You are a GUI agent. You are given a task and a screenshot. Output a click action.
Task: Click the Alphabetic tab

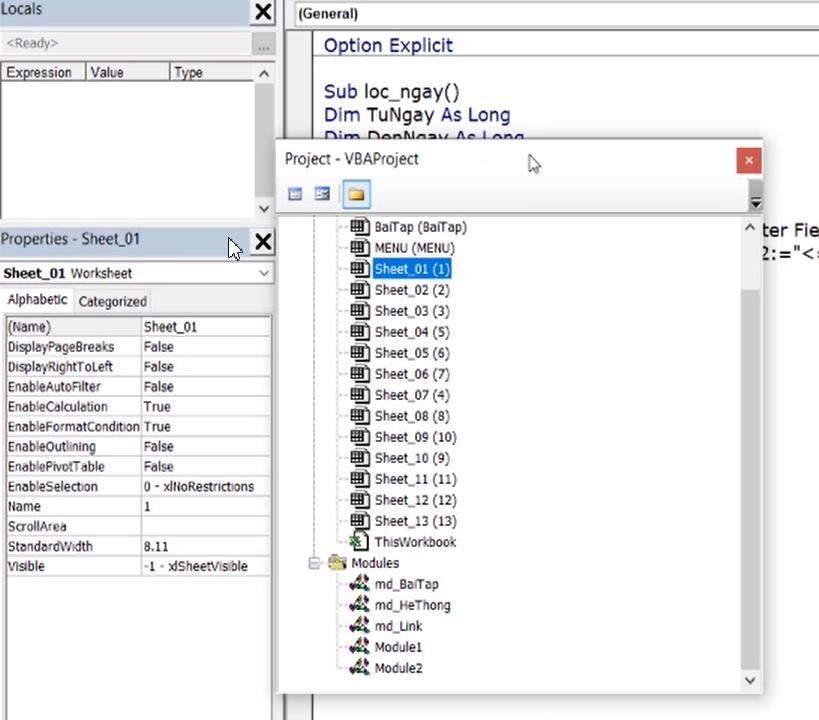point(37,300)
